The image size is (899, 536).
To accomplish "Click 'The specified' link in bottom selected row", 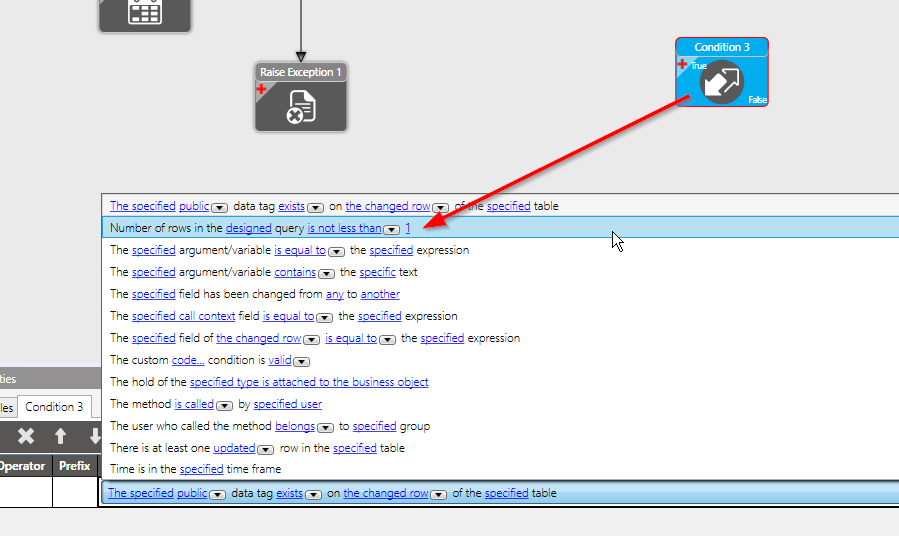I will tap(140, 493).
